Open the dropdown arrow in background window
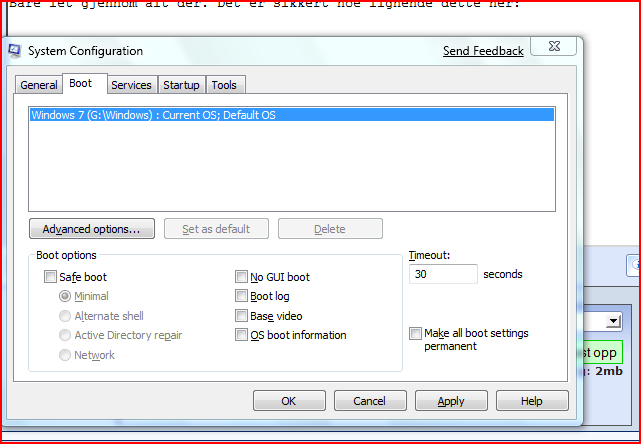 (613, 321)
